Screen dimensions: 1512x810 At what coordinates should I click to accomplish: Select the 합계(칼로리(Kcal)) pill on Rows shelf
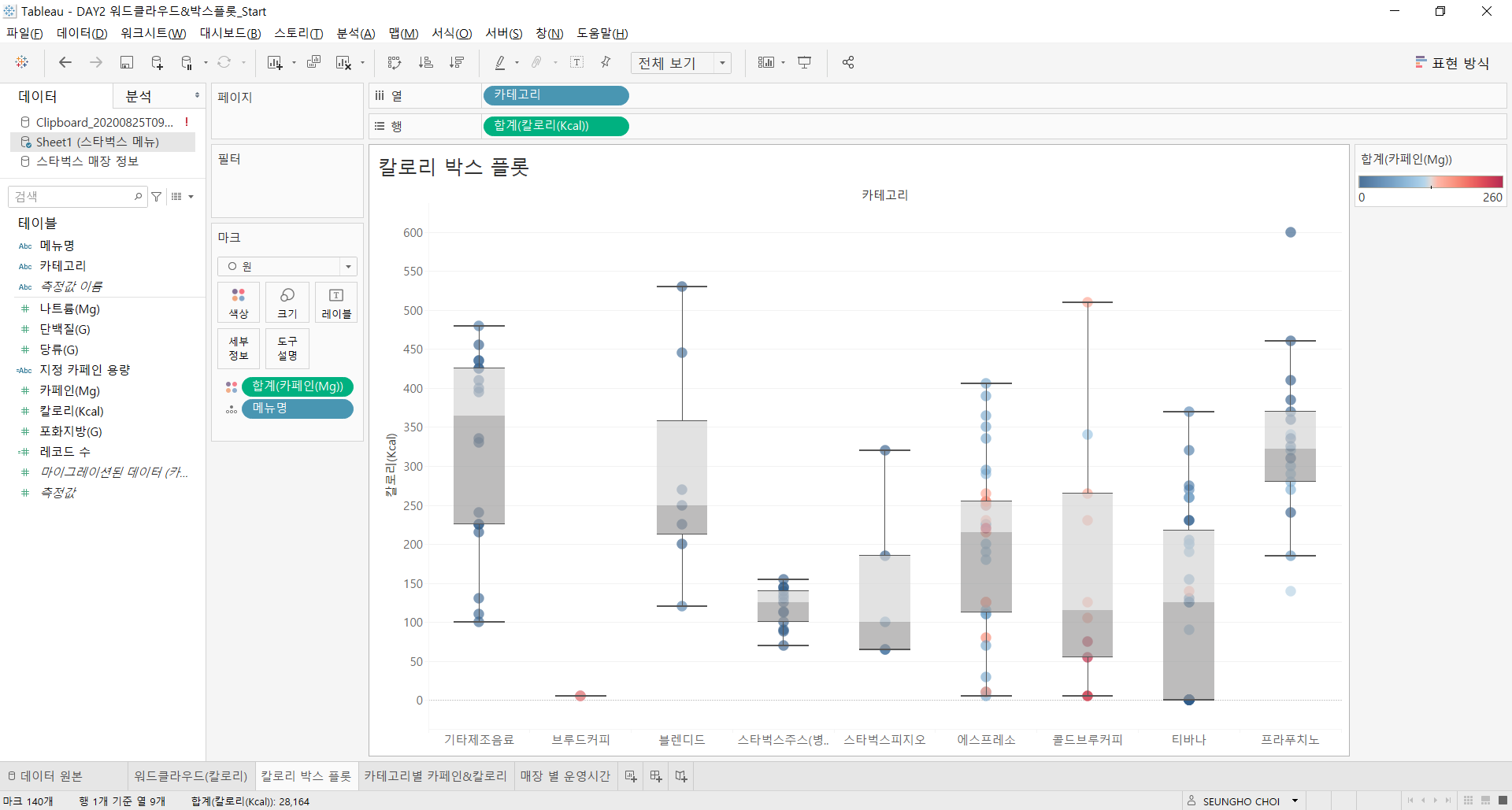tap(555, 126)
